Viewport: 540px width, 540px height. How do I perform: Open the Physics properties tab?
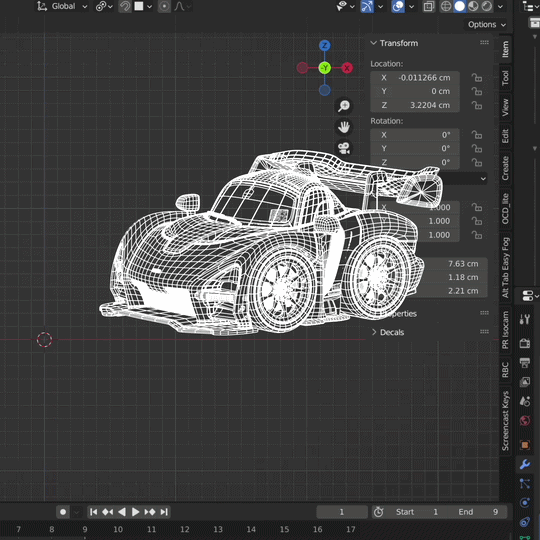coord(525,503)
